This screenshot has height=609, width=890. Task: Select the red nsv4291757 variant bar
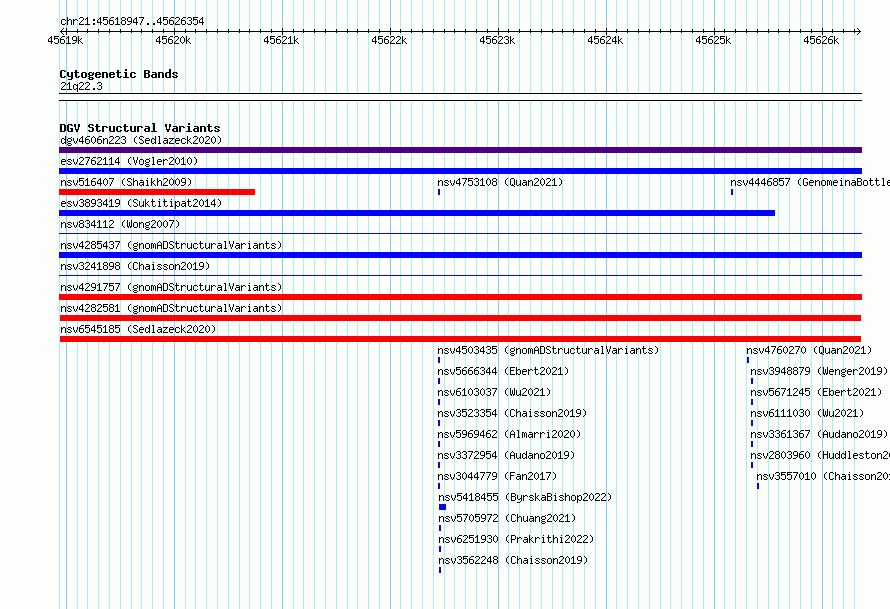click(x=460, y=297)
